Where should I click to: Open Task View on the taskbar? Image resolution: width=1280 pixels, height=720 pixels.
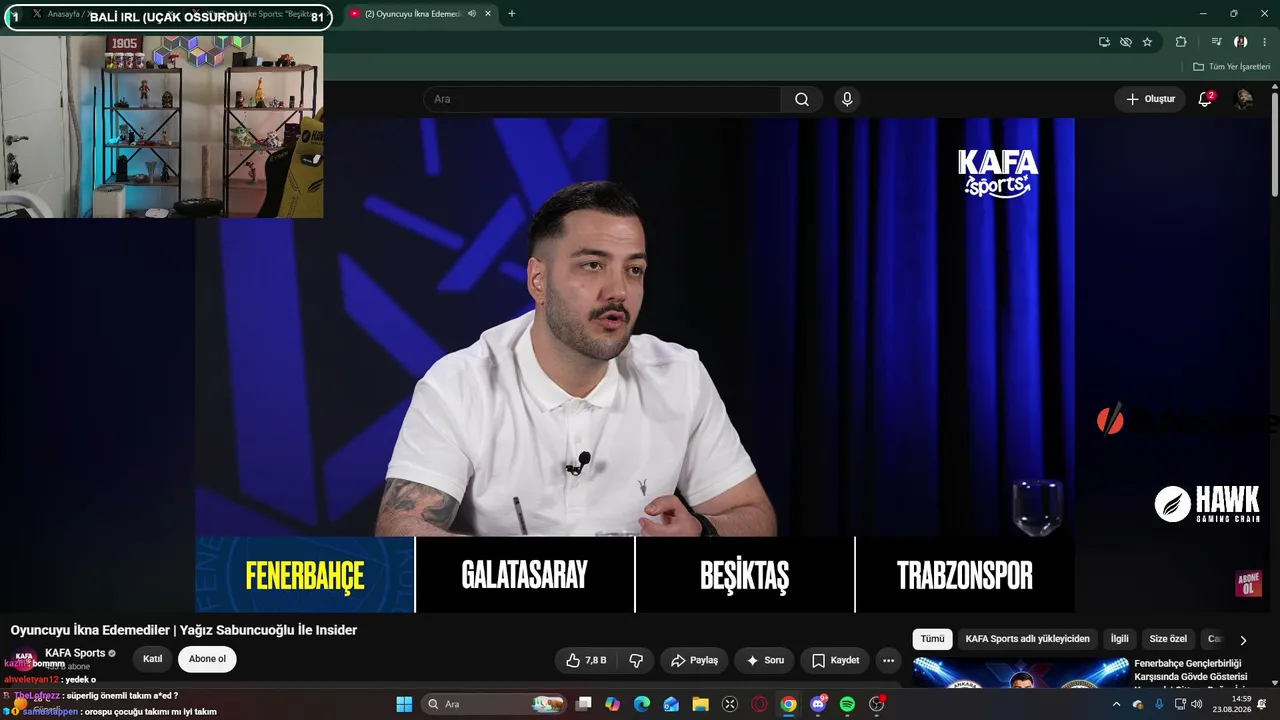point(584,704)
